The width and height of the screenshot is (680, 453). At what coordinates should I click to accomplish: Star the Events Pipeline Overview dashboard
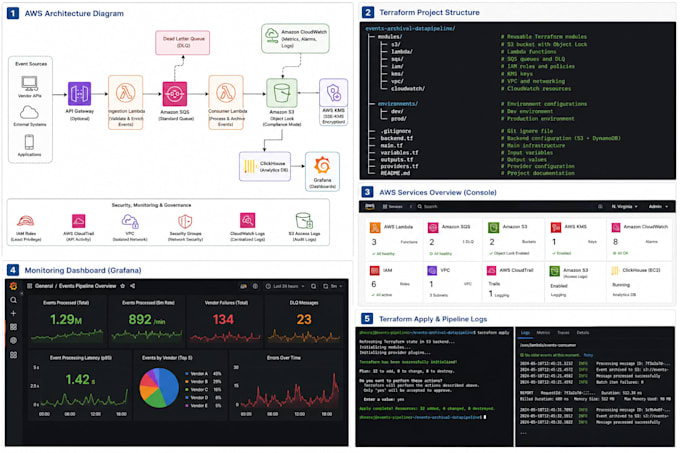tap(123, 286)
